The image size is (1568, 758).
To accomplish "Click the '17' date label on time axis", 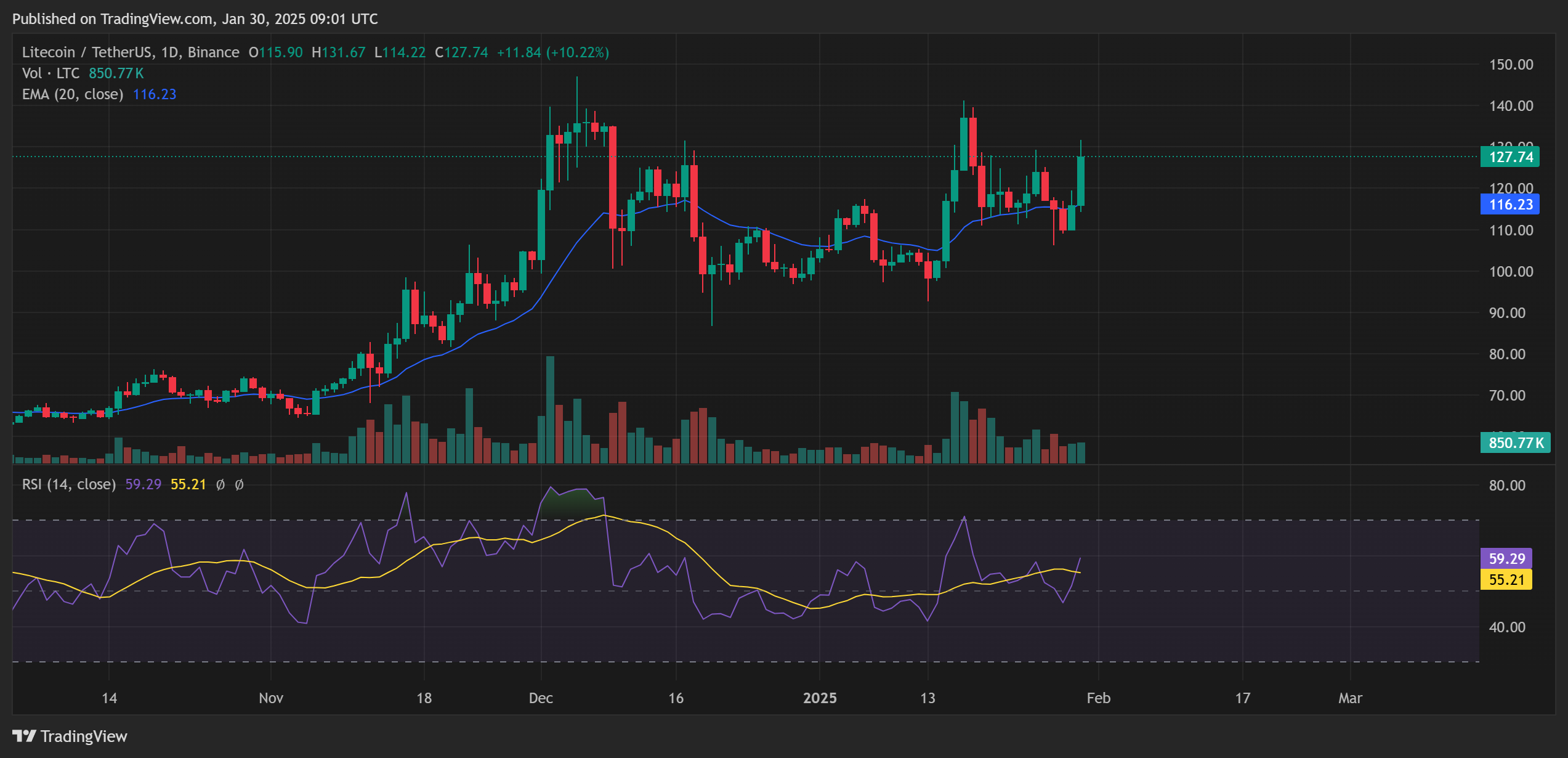I will [x=1242, y=698].
